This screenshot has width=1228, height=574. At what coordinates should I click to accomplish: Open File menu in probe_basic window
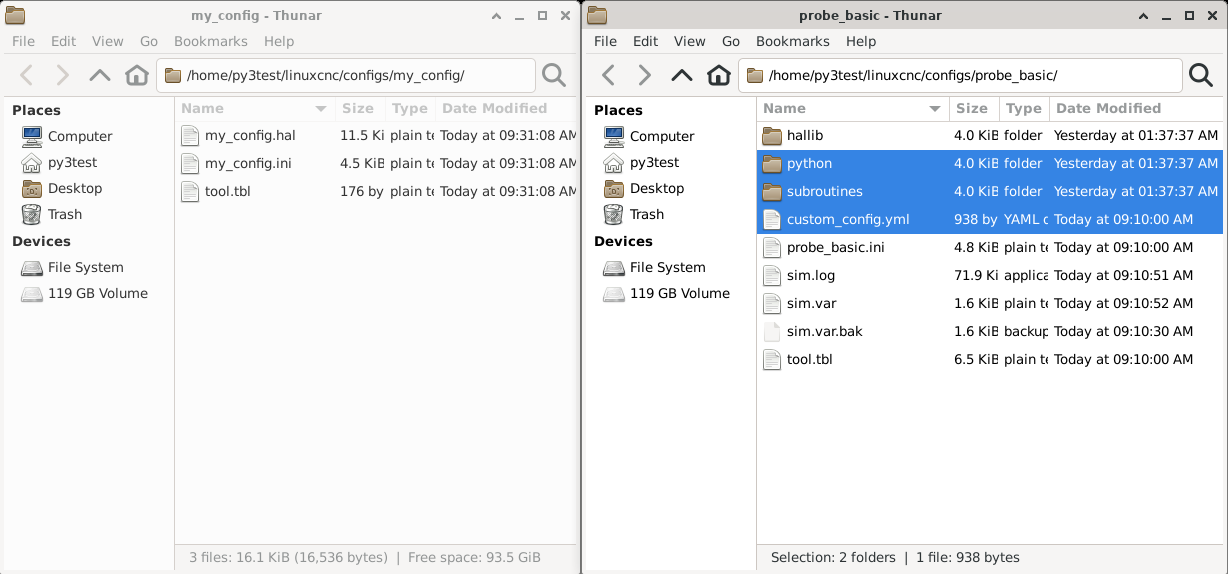[605, 41]
